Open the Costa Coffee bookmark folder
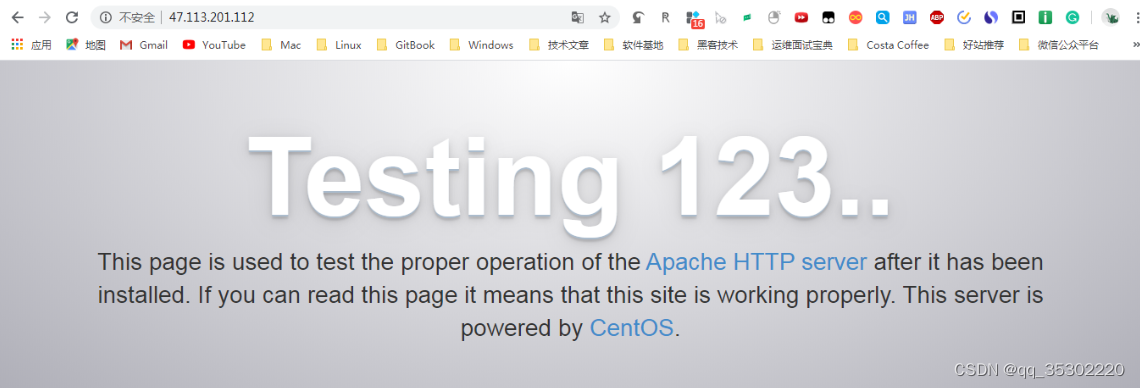Screen dimensions: 1140x388 (x=888, y=45)
